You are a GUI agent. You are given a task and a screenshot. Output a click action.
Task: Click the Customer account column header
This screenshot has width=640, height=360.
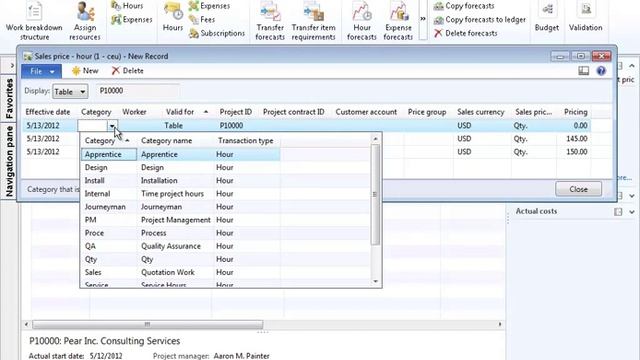pos(366,112)
